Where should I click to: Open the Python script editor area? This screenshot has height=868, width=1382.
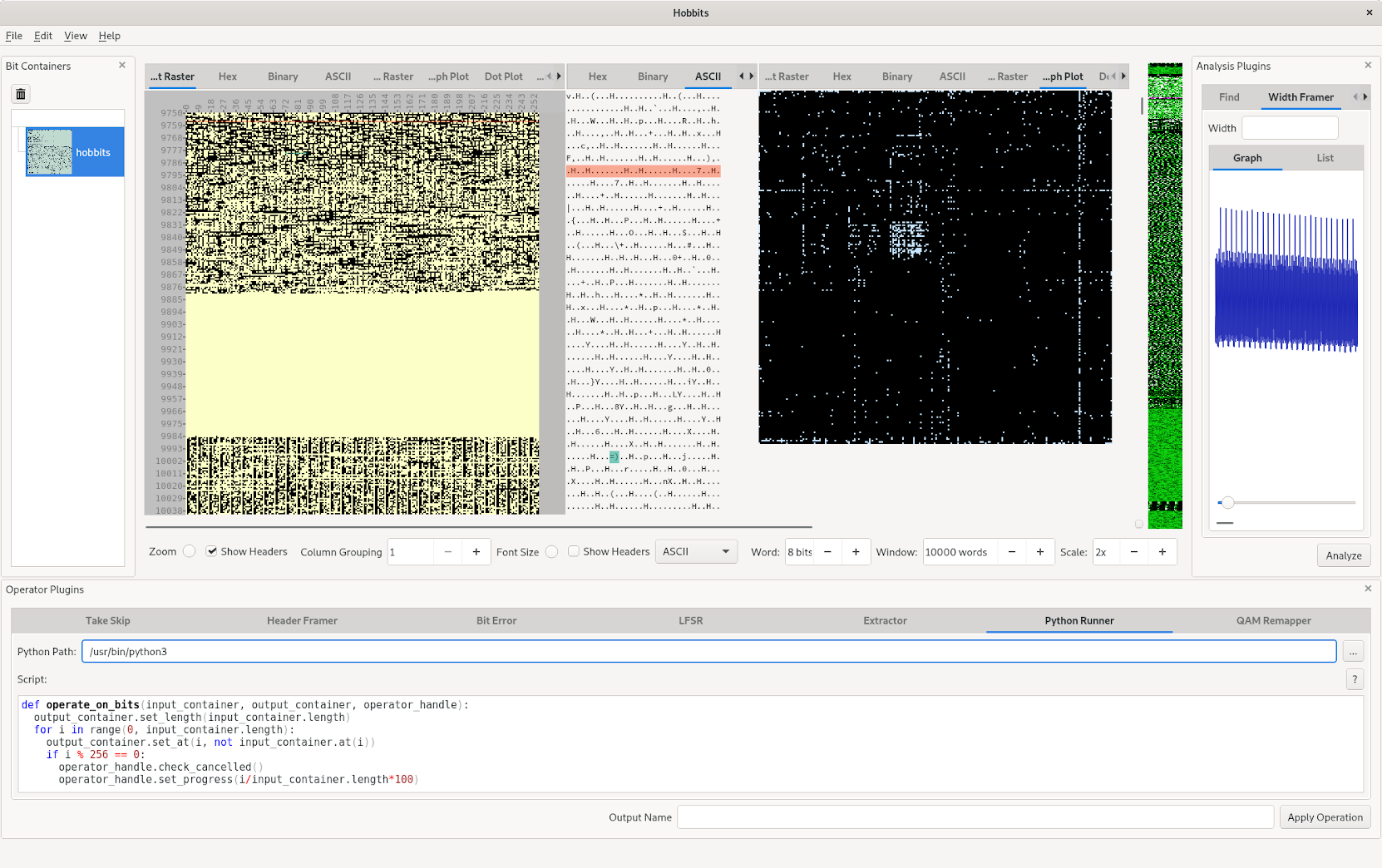pos(691,742)
